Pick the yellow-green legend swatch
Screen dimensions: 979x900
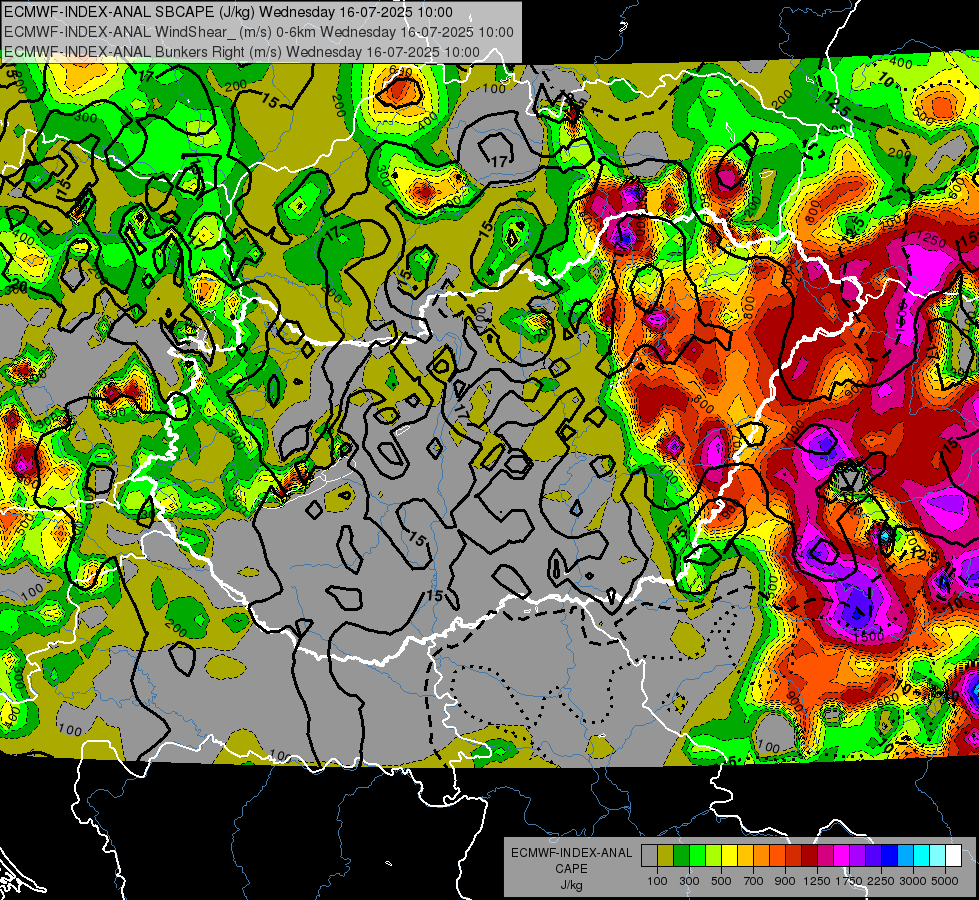(714, 855)
